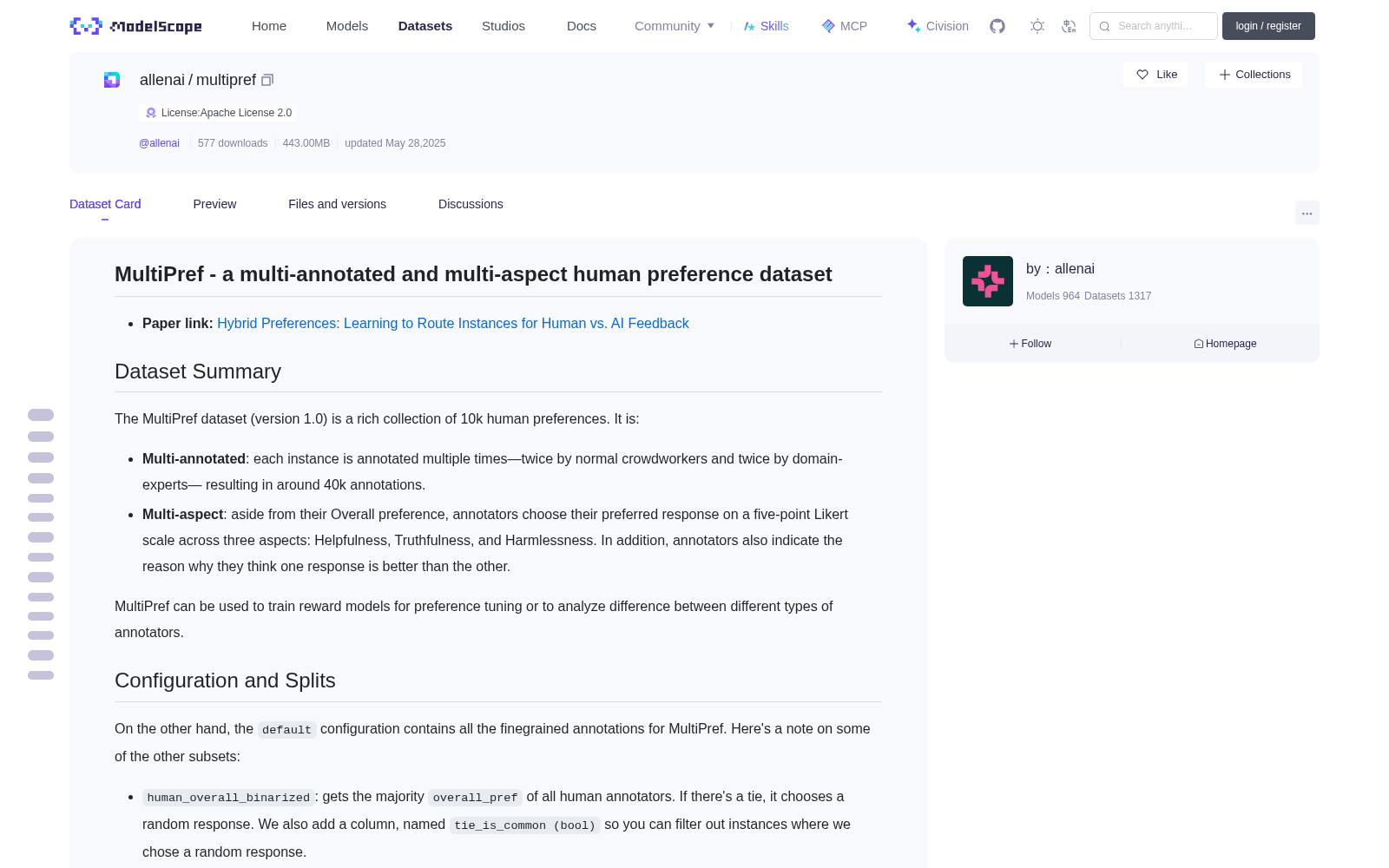Visit allenai Homepage
The image size is (1389, 868).
pyautogui.click(x=1225, y=344)
